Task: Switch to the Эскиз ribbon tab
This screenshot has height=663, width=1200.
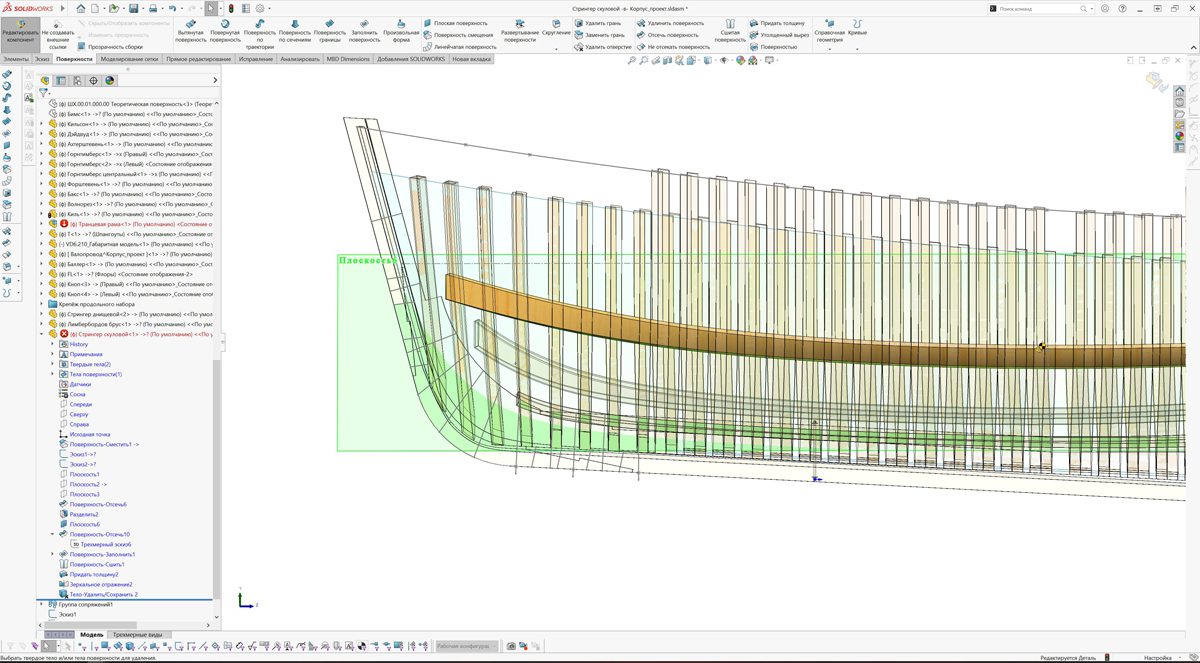Action: (x=41, y=59)
